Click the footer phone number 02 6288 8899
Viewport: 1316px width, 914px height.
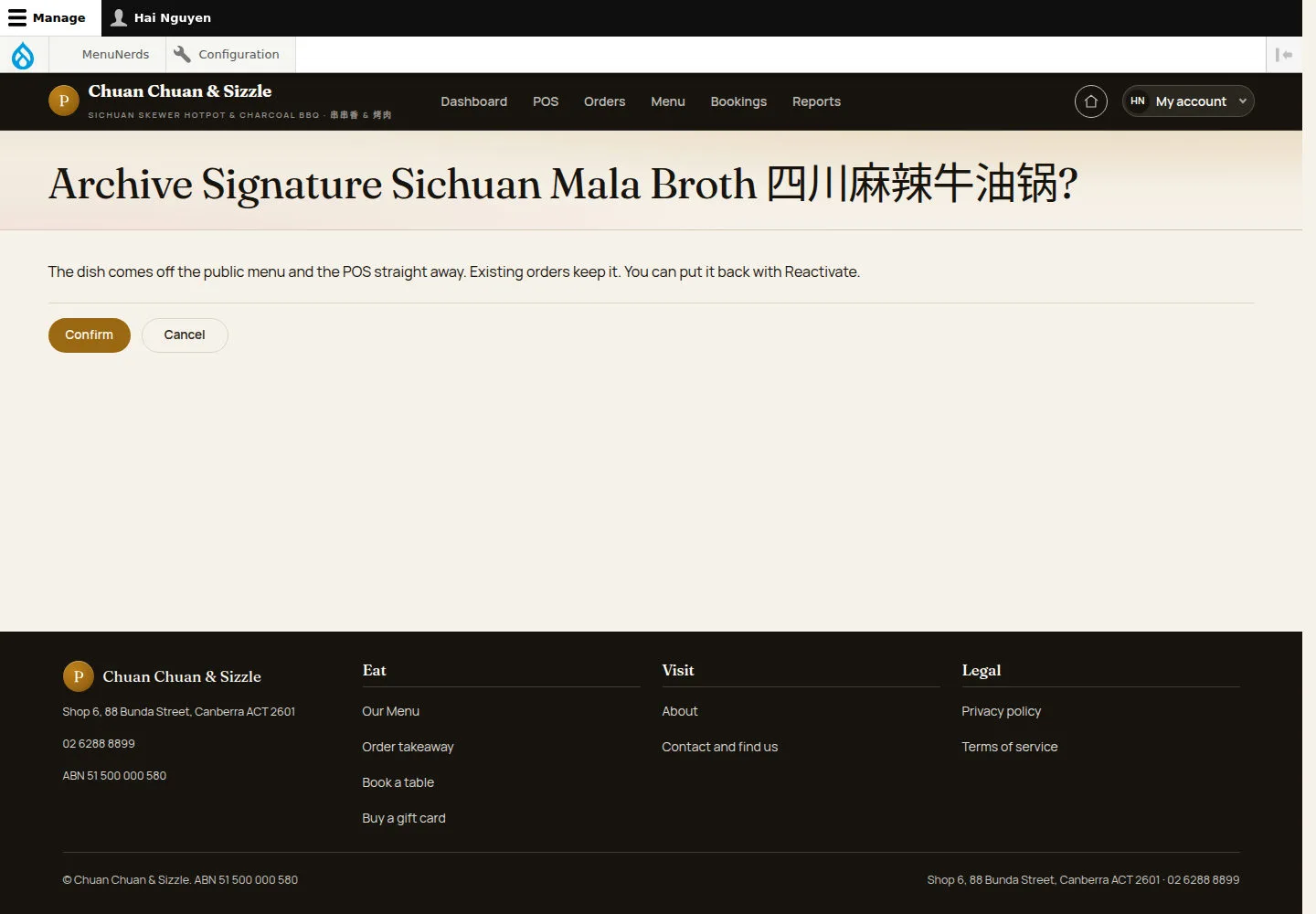[99, 744]
